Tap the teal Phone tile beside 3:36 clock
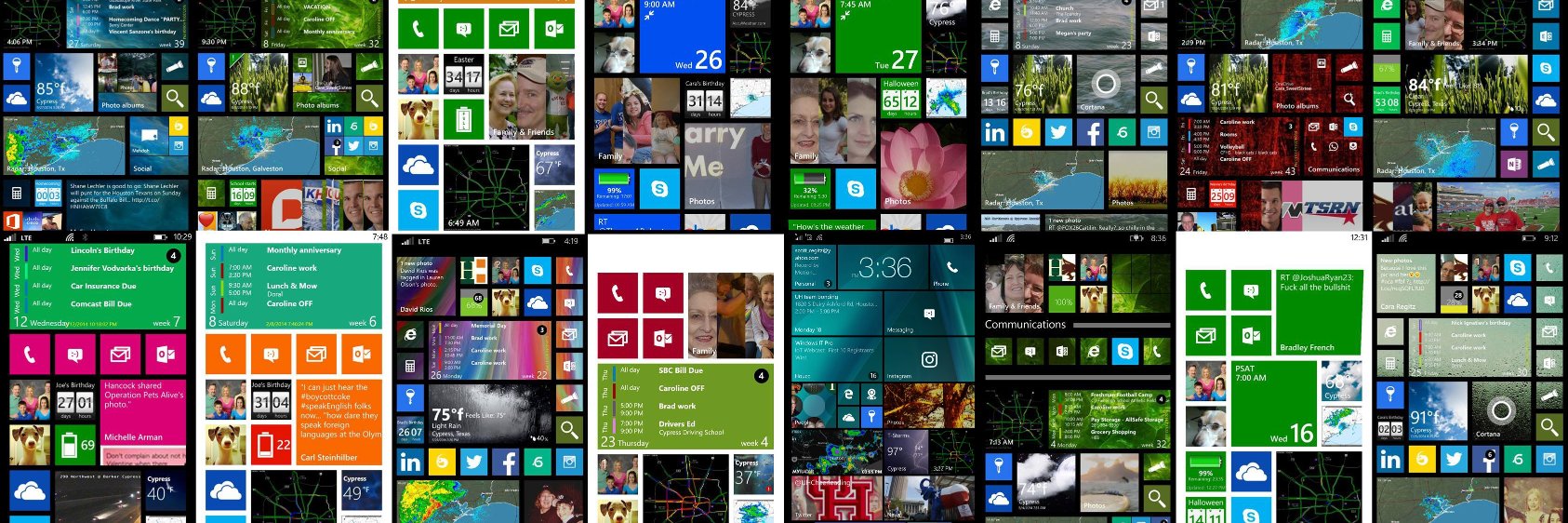1568x523 pixels. click(x=950, y=267)
